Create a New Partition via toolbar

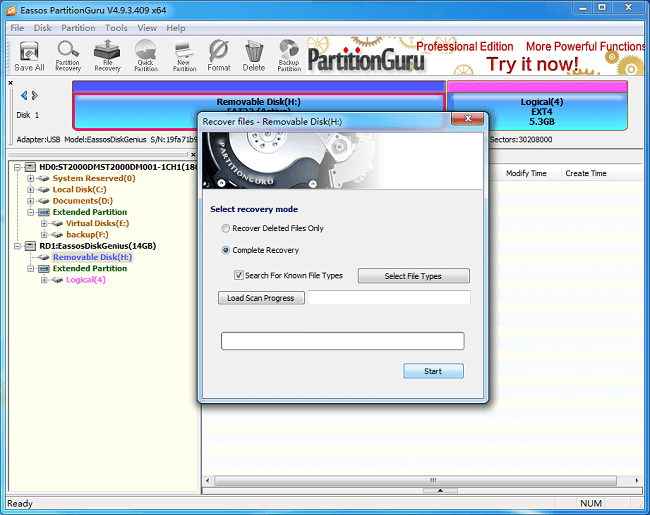pos(184,56)
